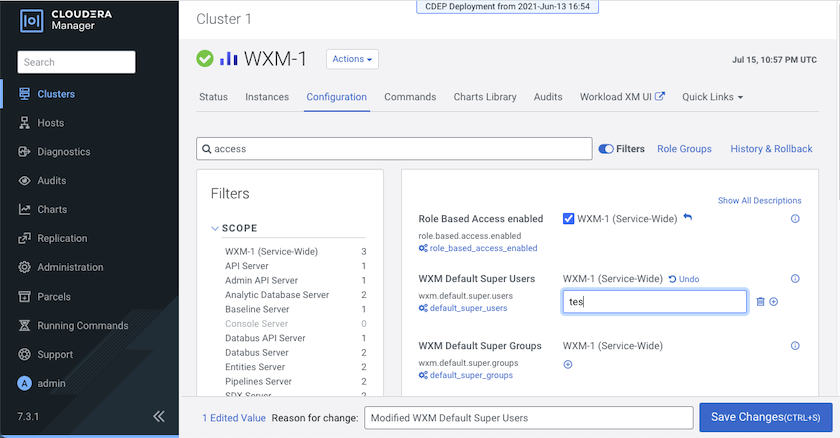Expand the Quick Links dropdown
This screenshot has height=438, width=840.
tap(712, 97)
